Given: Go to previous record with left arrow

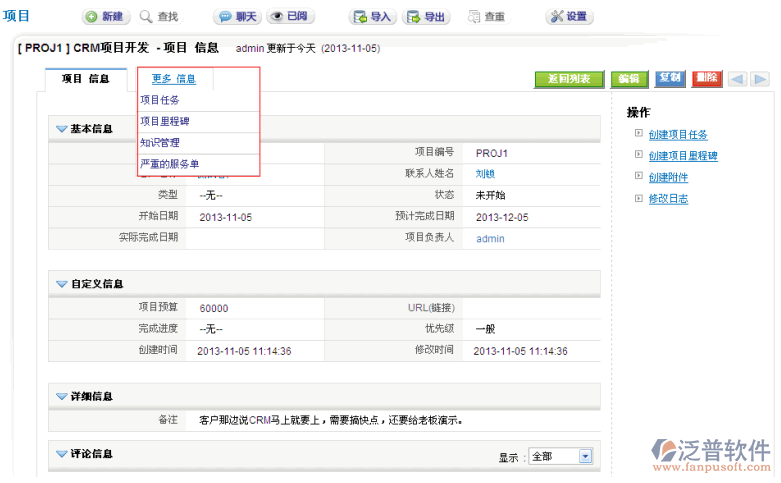Looking at the screenshot, I should coord(737,79).
